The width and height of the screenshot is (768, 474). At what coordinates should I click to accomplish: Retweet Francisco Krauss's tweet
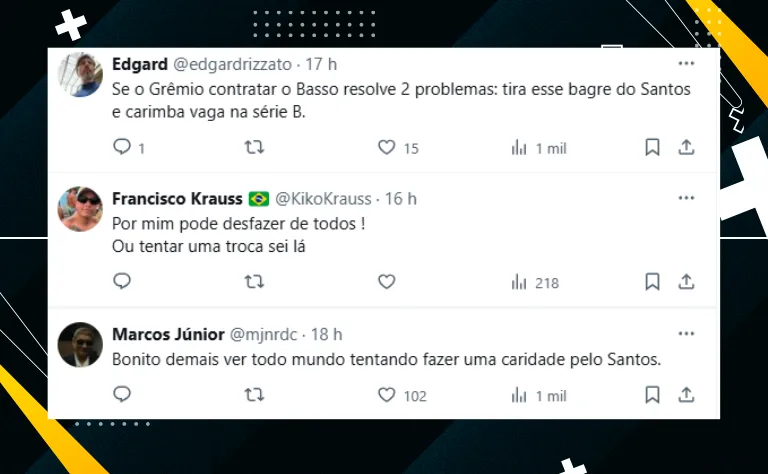254,282
